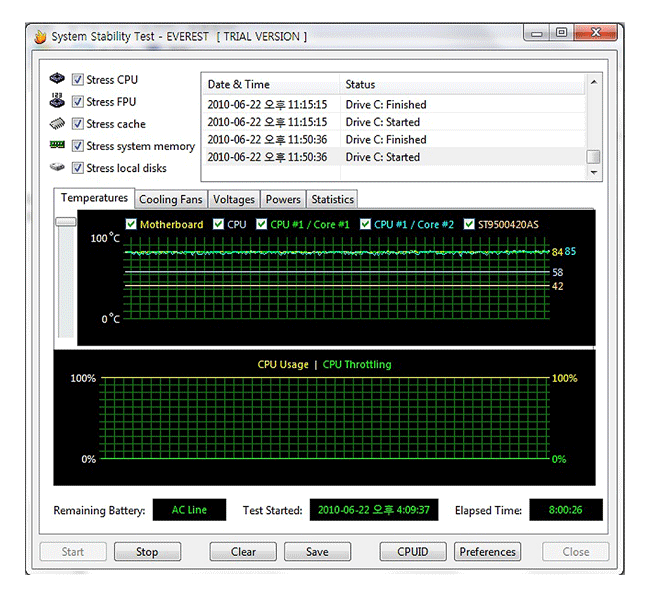This screenshot has width=651, height=598.
Task: Open the Cooling Fans tab
Action: [x=171, y=199]
